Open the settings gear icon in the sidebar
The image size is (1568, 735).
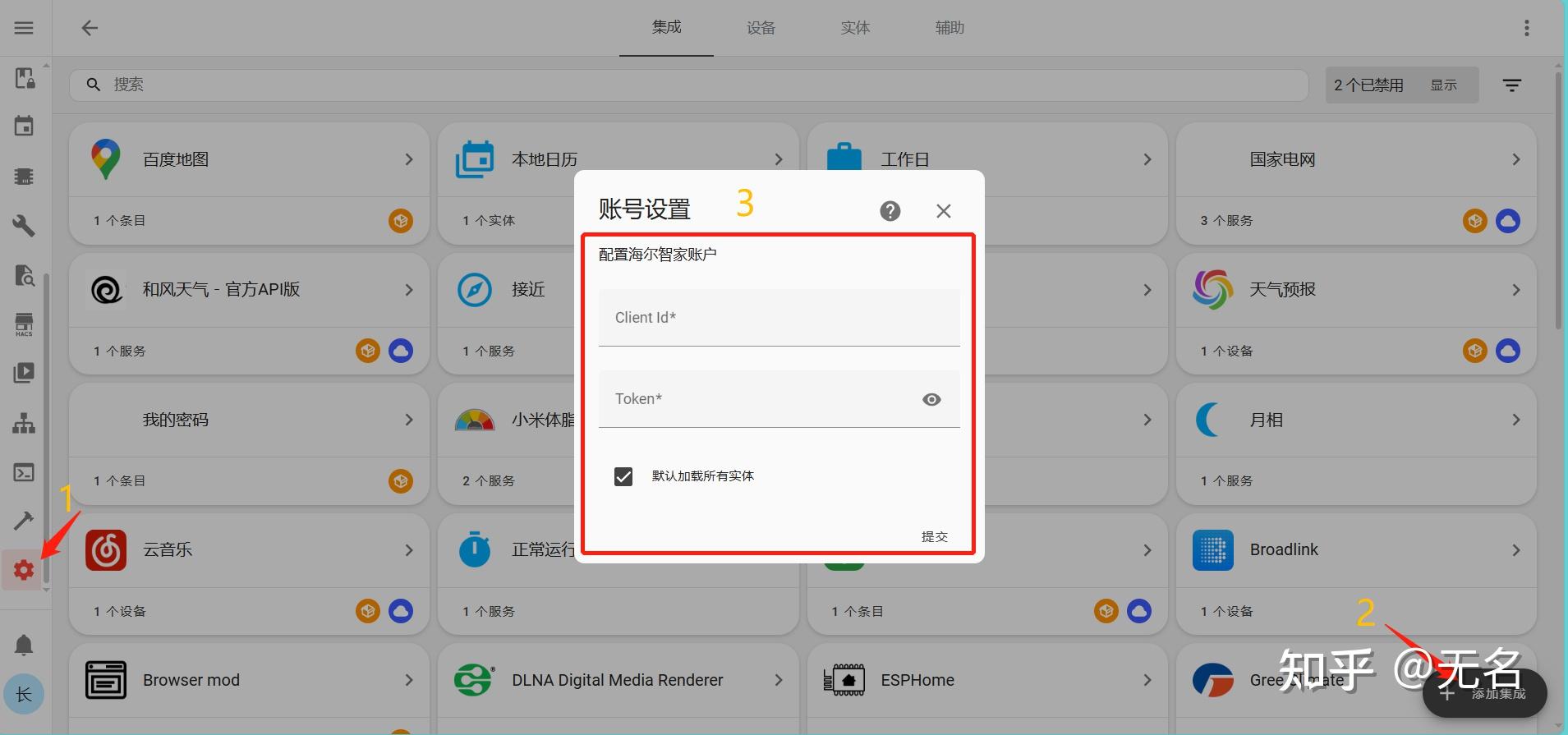[x=24, y=570]
